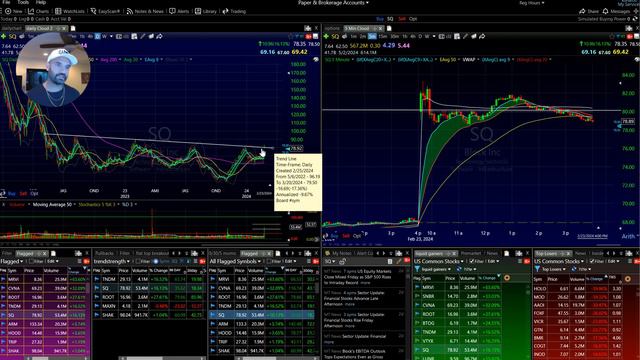Click the red icon at the top right of the left chart
640x360 pixels.
coord(308,37)
